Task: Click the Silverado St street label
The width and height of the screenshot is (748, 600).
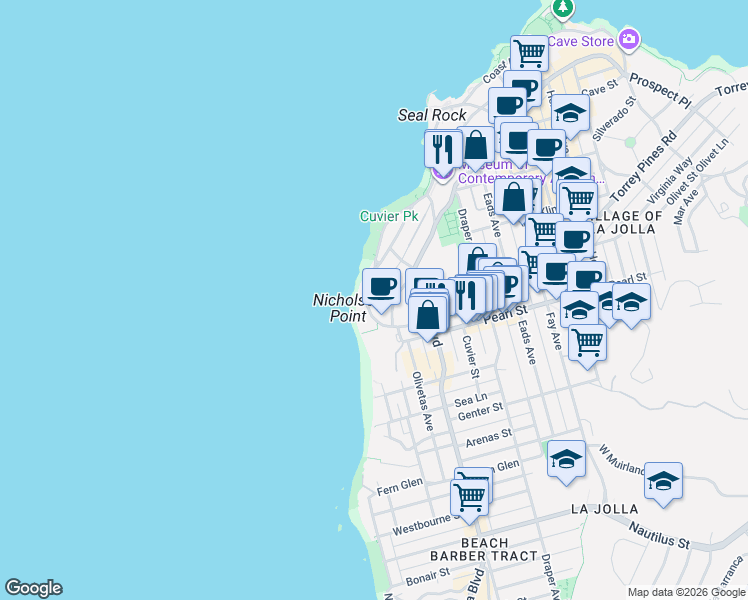Action: pyautogui.click(x=614, y=118)
